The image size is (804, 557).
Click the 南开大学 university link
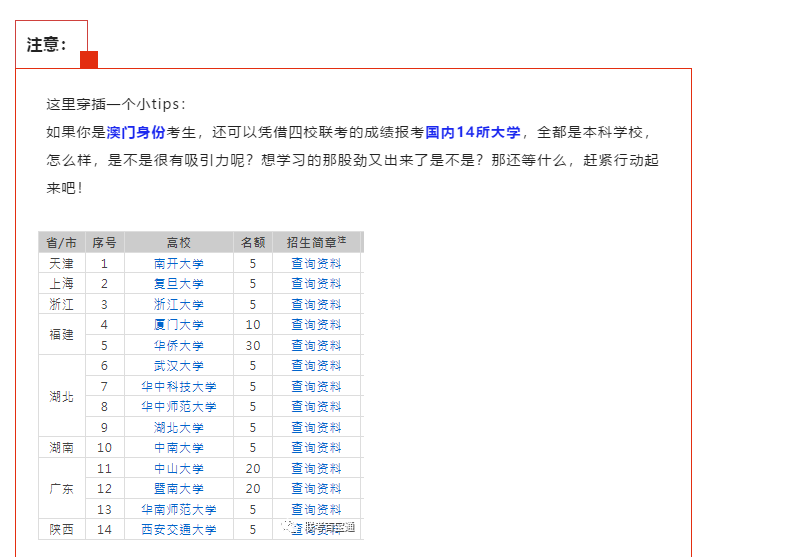(x=179, y=264)
